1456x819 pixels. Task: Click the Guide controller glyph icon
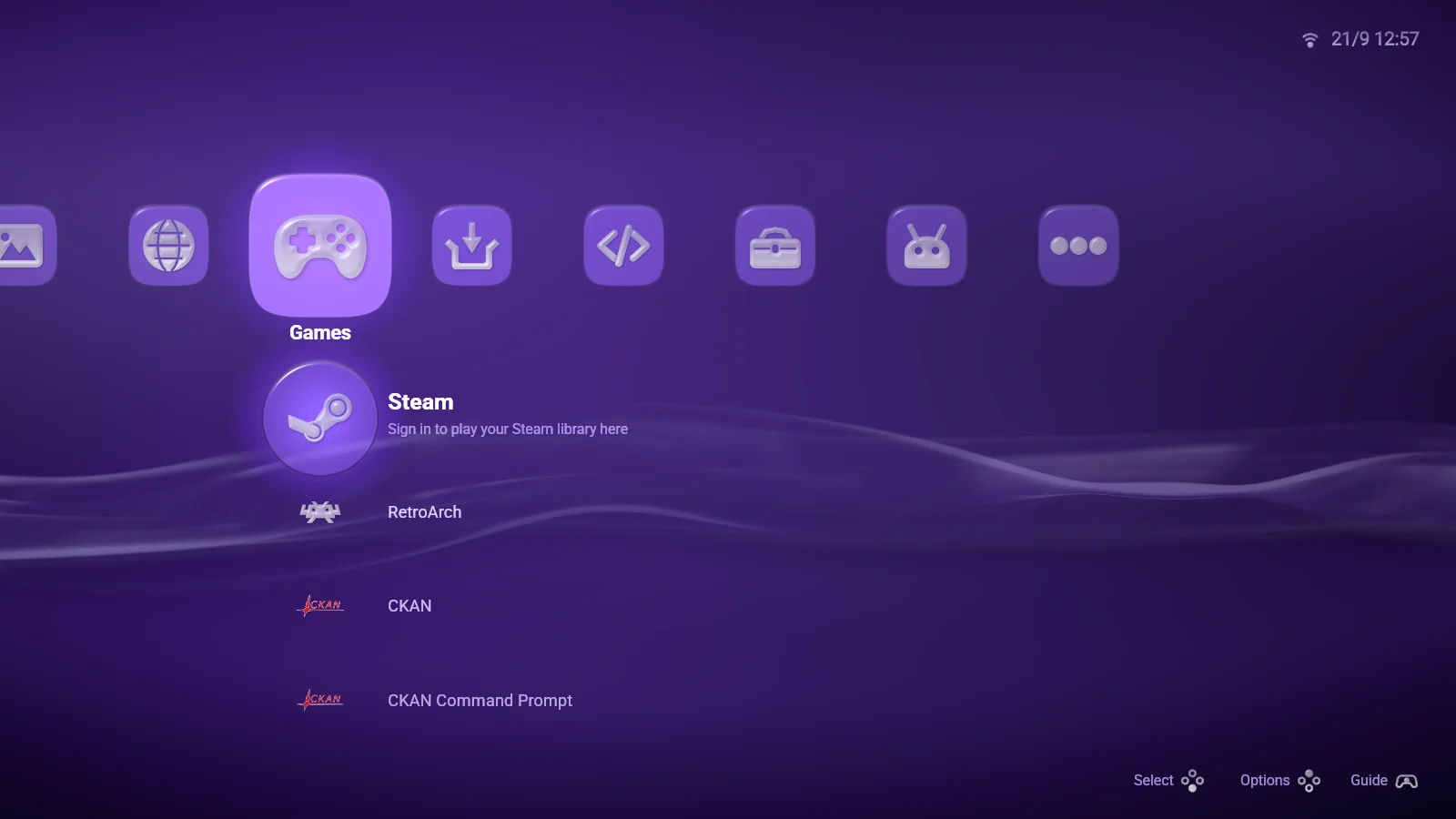tap(1407, 781)
